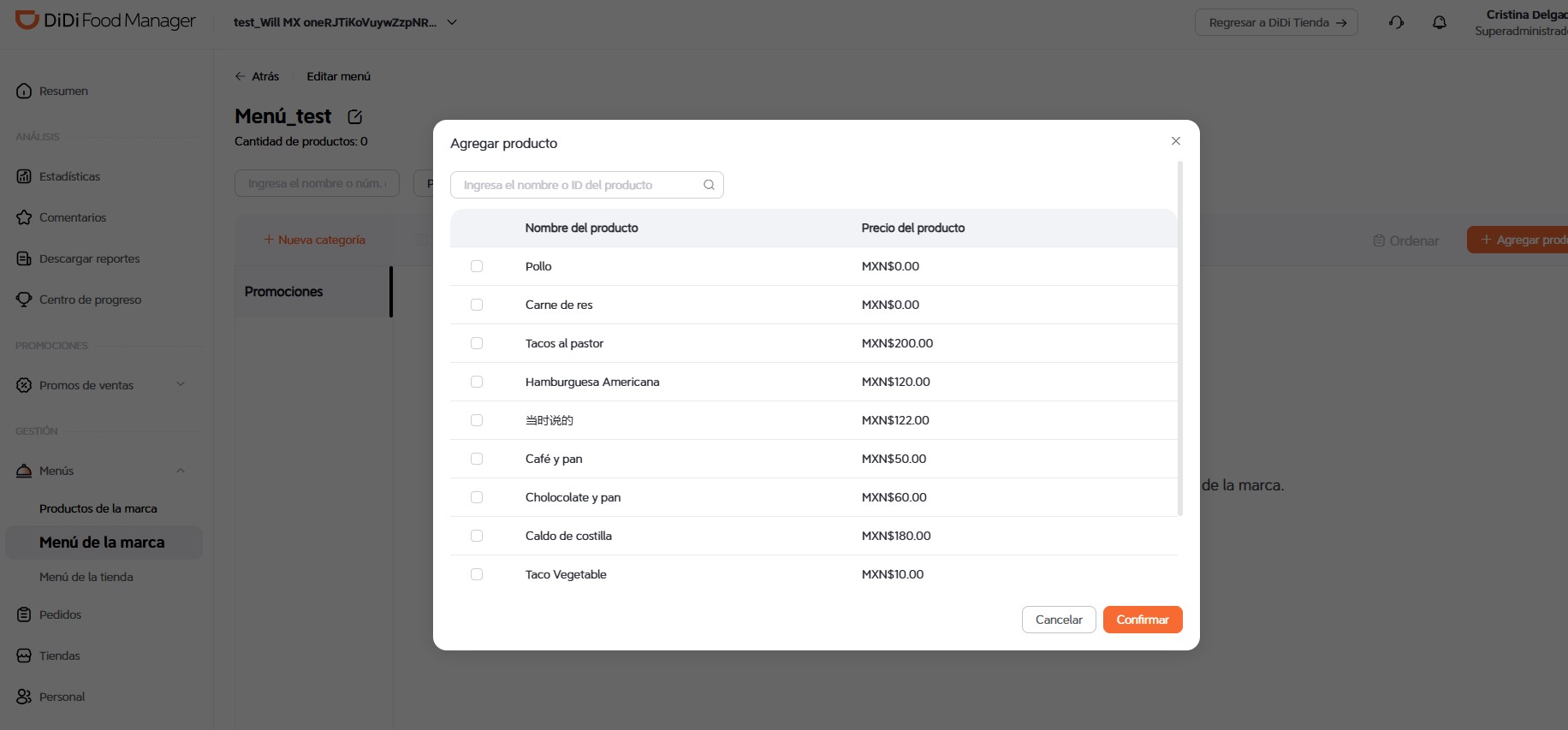The image size is (1568, 730).
Task: Select the Tacos al pastor checkbox
Action: coord(477,343)
